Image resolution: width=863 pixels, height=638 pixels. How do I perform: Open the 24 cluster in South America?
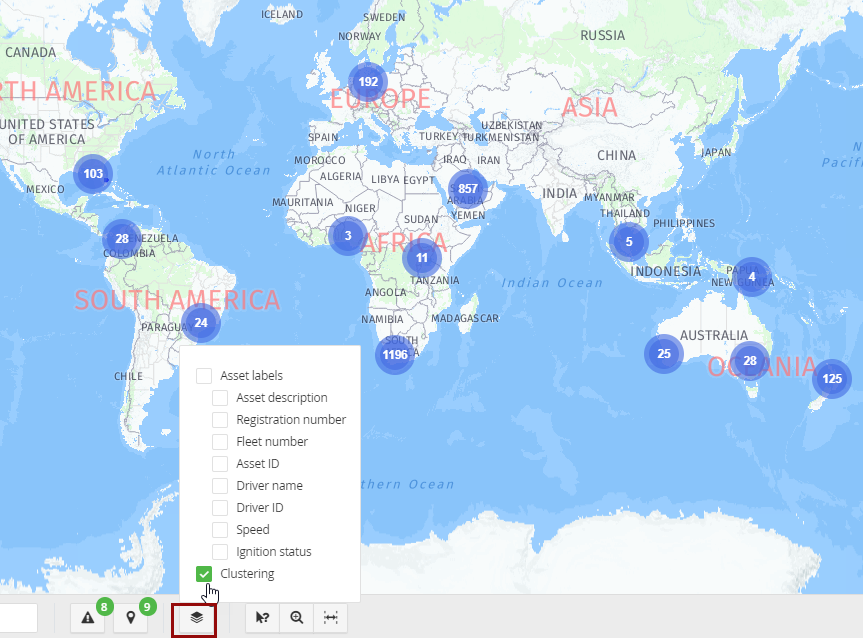(201, 323)
